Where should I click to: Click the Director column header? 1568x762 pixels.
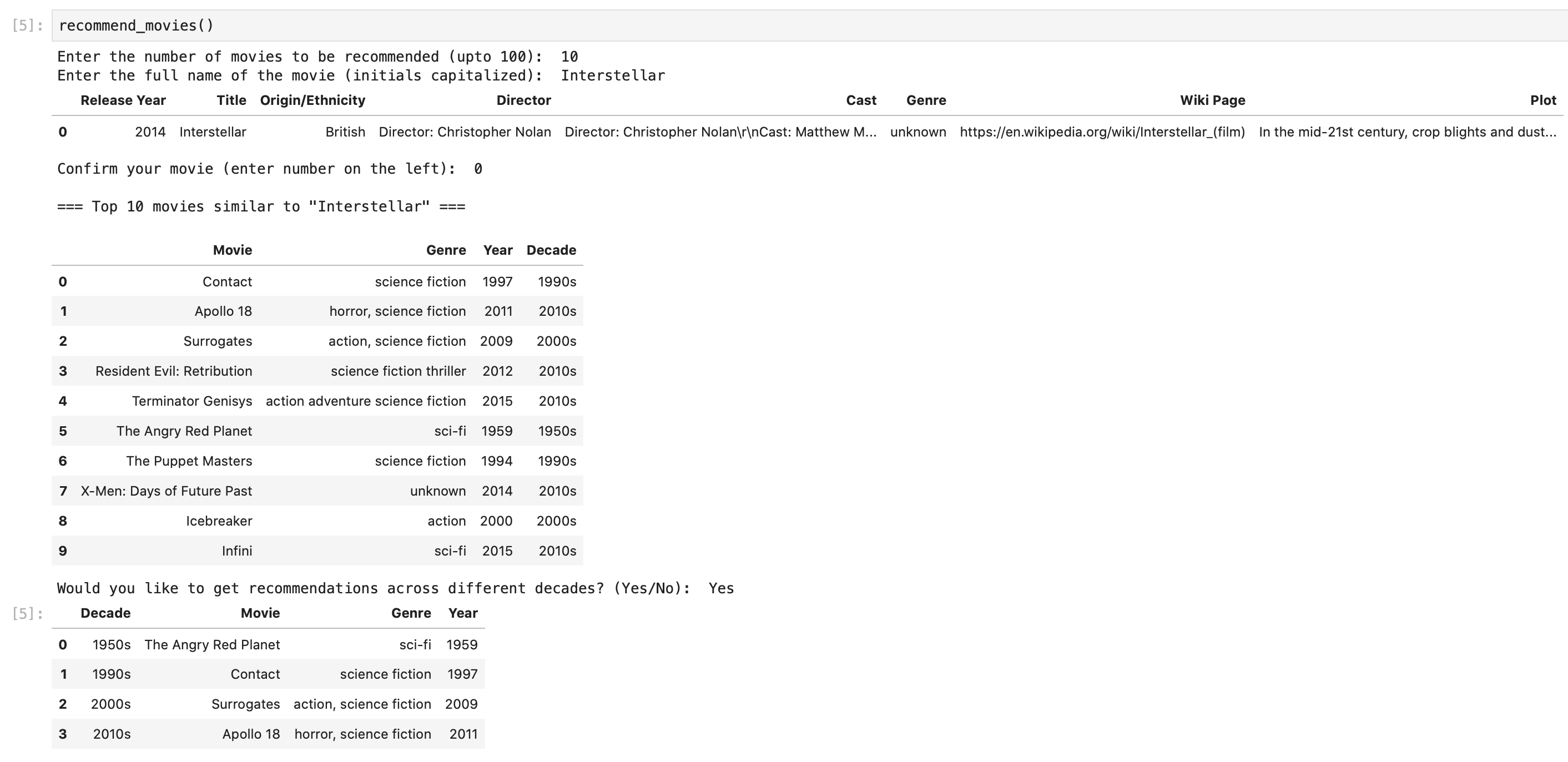(x=523, y=100)
